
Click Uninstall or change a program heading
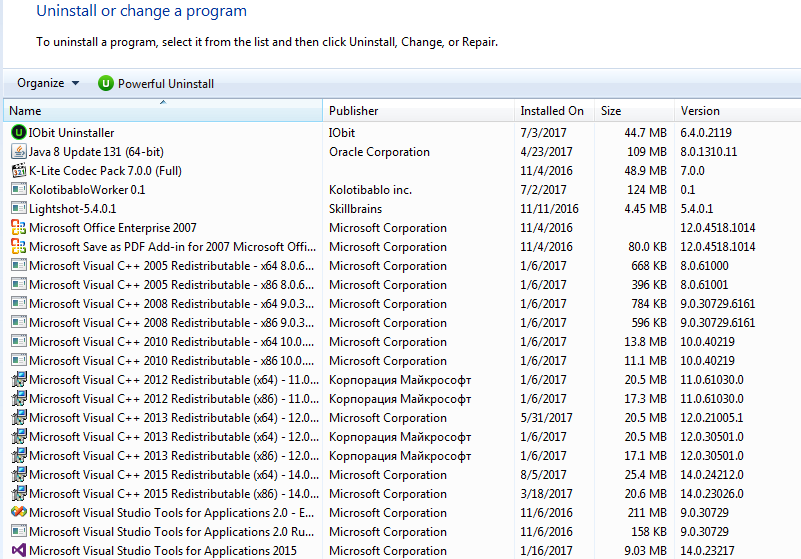click(142, 11)
